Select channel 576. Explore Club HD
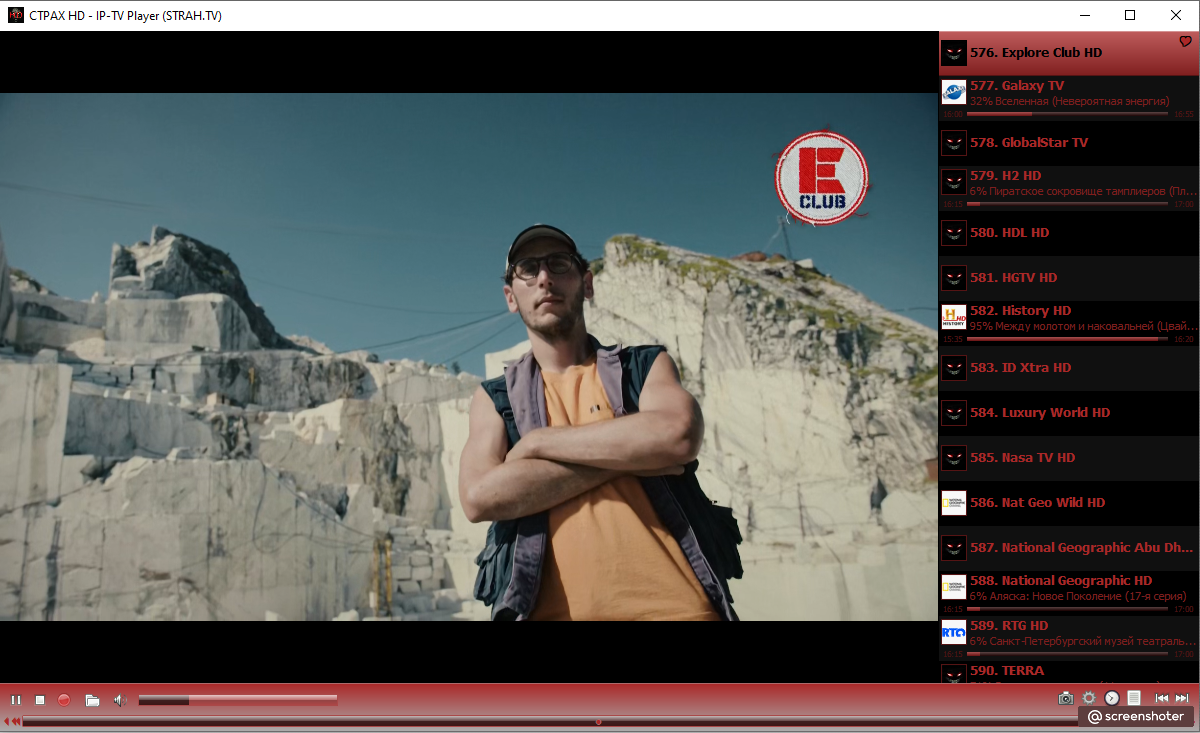The width and height of the screenshot is (1200, 733). click(1069, 53)
